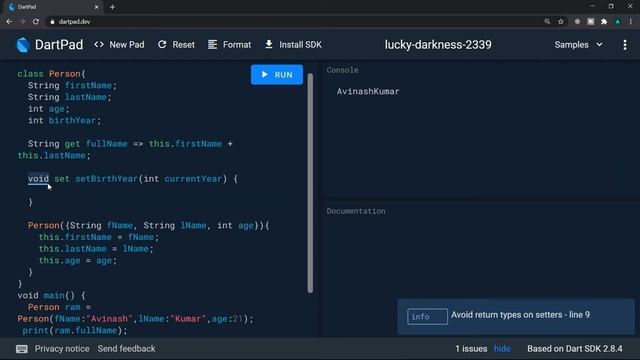Click the Console panel label
This screenshot has width=640, height=360.
coord(342,70)
